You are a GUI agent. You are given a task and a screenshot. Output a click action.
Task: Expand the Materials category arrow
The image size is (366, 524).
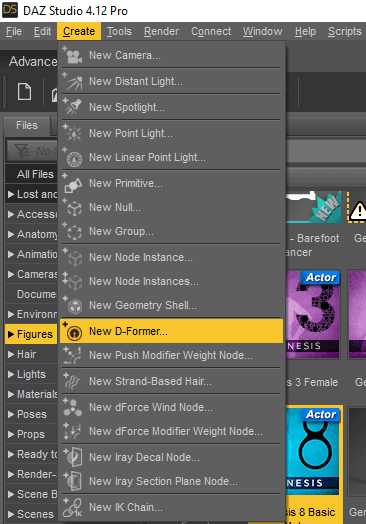(x=11, y=394)
